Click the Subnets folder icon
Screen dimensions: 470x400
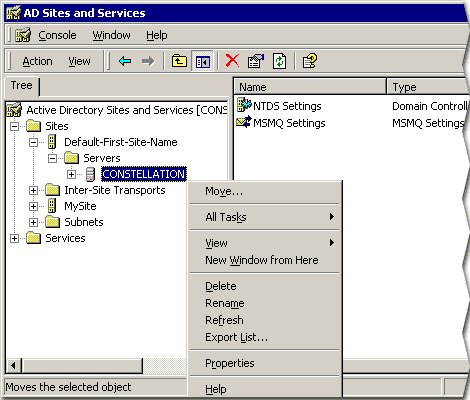pos(52,222)
